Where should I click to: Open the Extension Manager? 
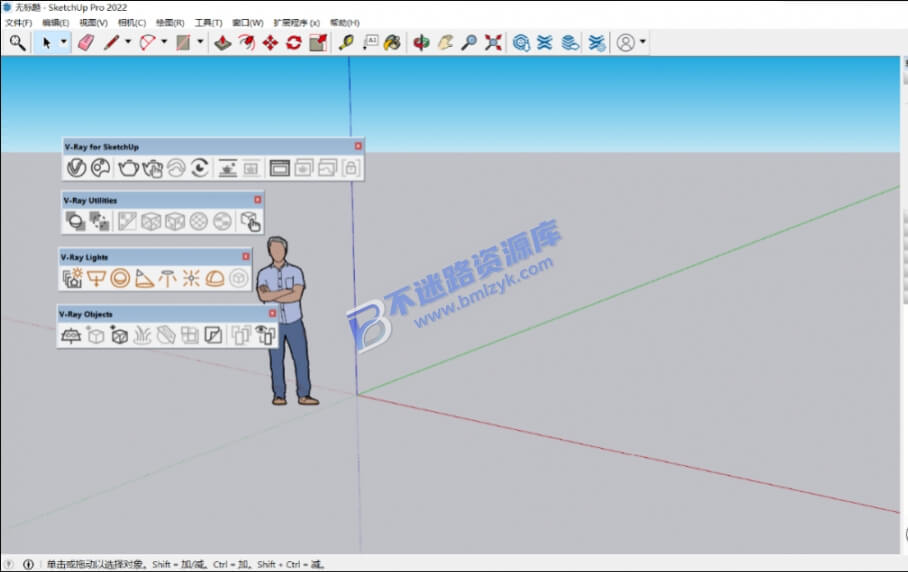coord(596,42)
